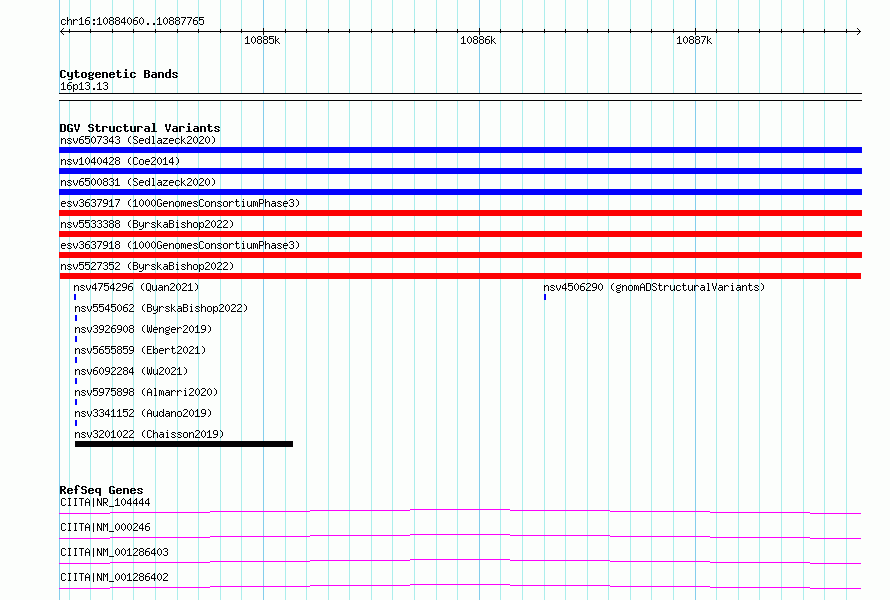Select variant nsv3341152 (Audano2019) label
This screenshot has width=890, height=600.
(143, 413)
